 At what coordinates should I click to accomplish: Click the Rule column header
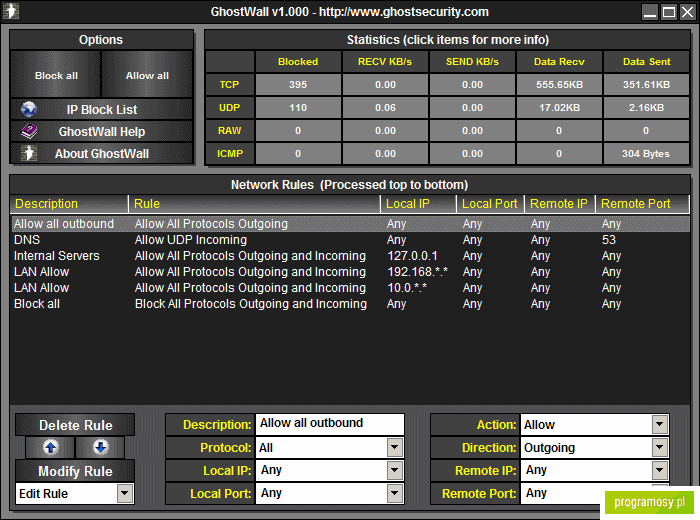click(254, 204)
